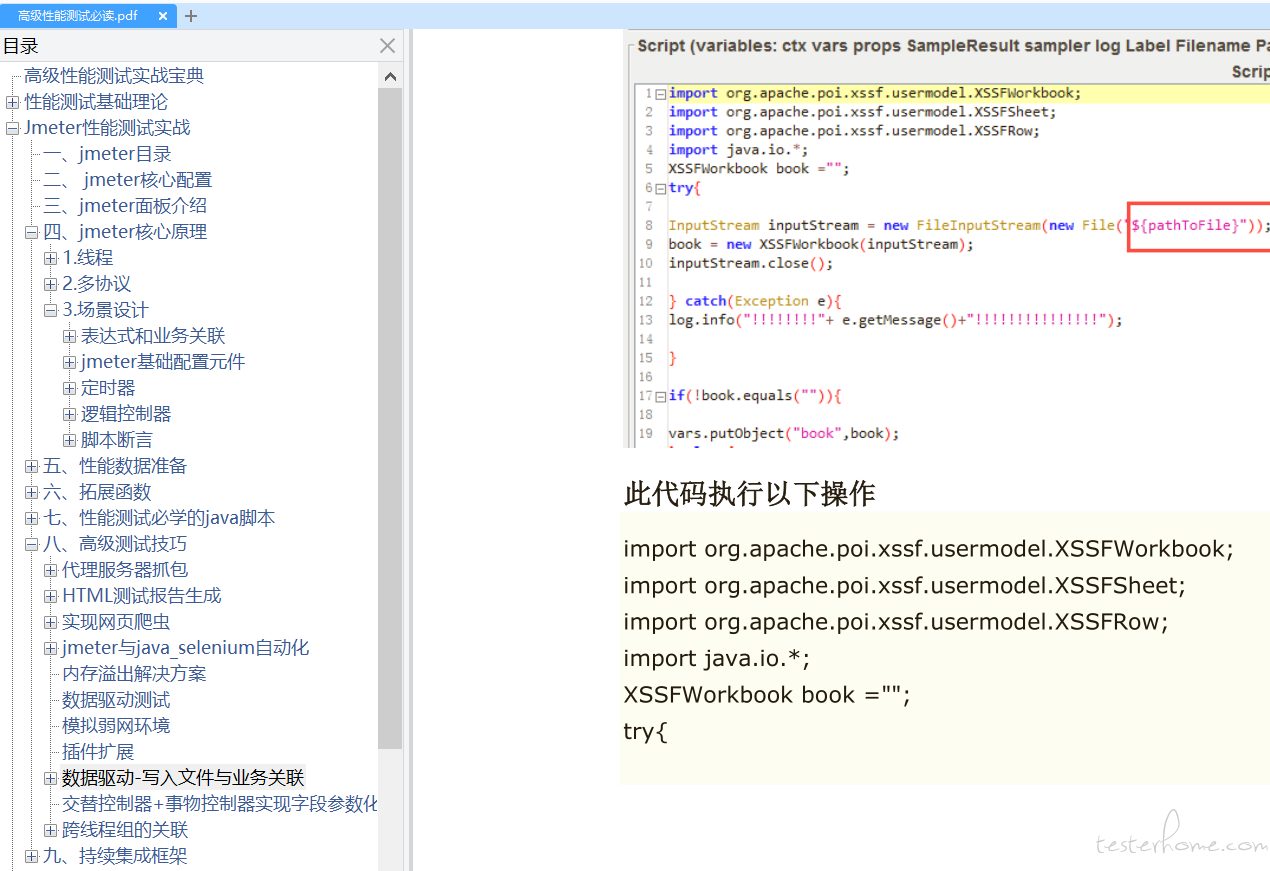Open 内存溢出解决方案 bookmark
Viewport: 1270px width, 871px height.
pos(134,674)
